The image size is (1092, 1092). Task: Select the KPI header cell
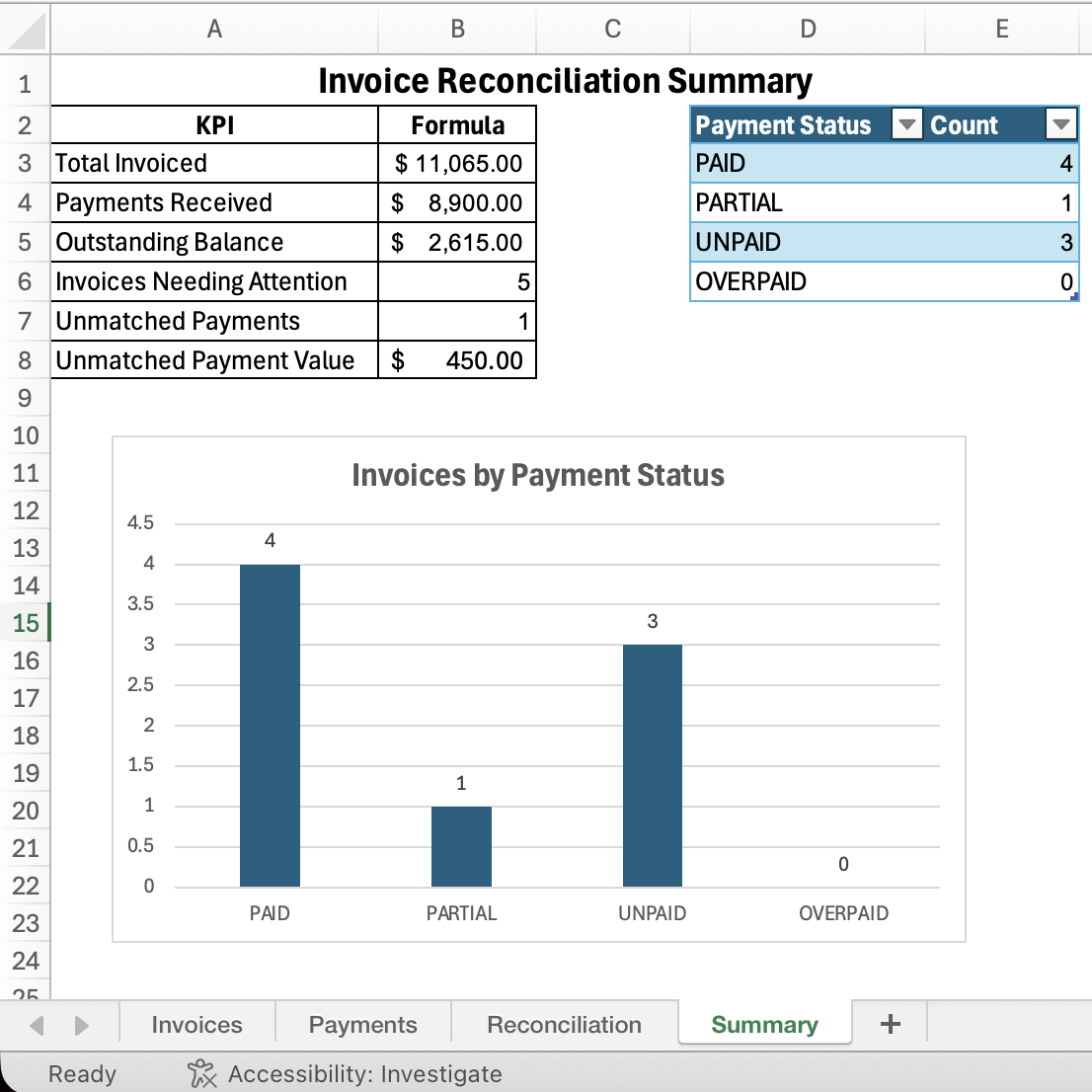[214, 125]
